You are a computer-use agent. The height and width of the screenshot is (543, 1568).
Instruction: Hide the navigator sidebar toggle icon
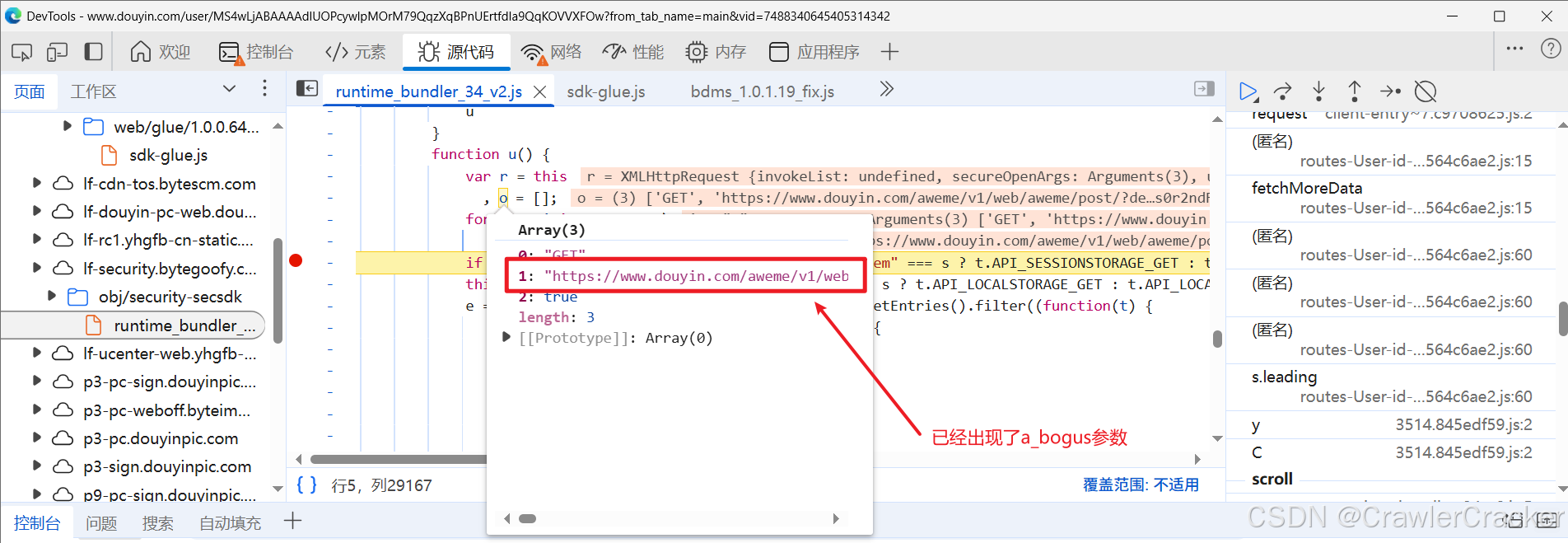coord(307,88)
